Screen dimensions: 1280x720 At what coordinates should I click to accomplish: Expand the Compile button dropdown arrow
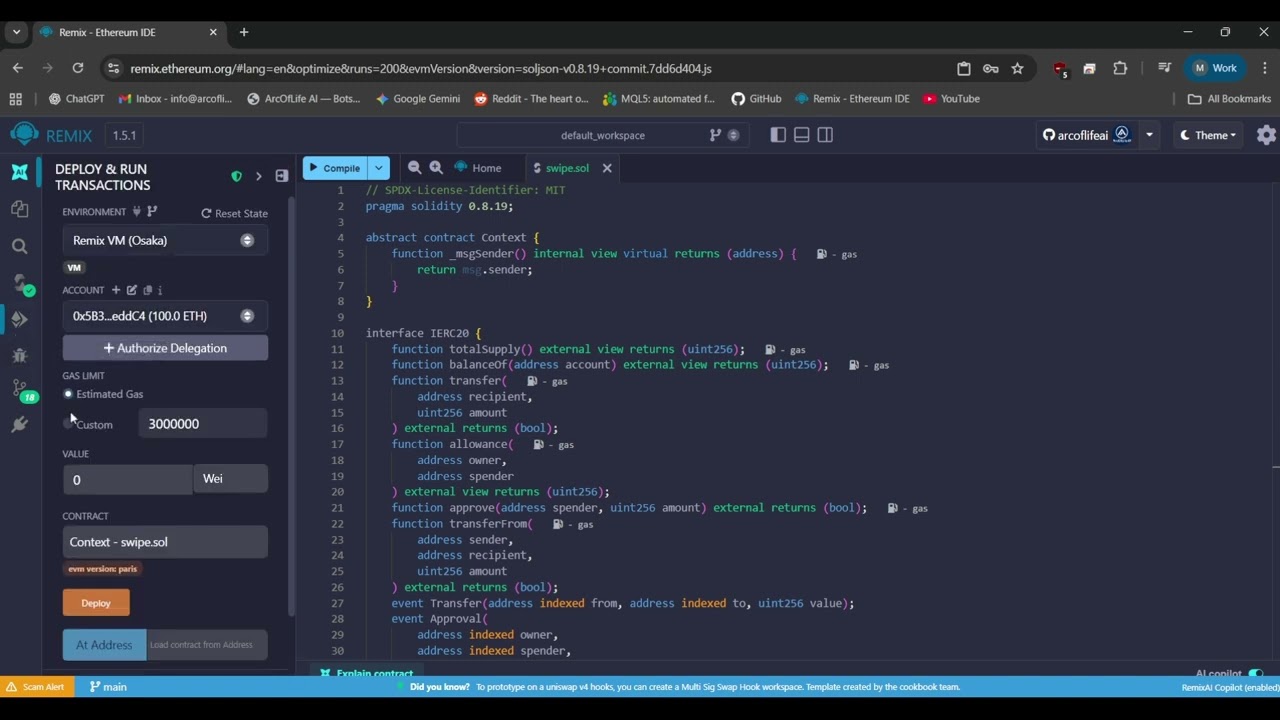pos(379,168)
